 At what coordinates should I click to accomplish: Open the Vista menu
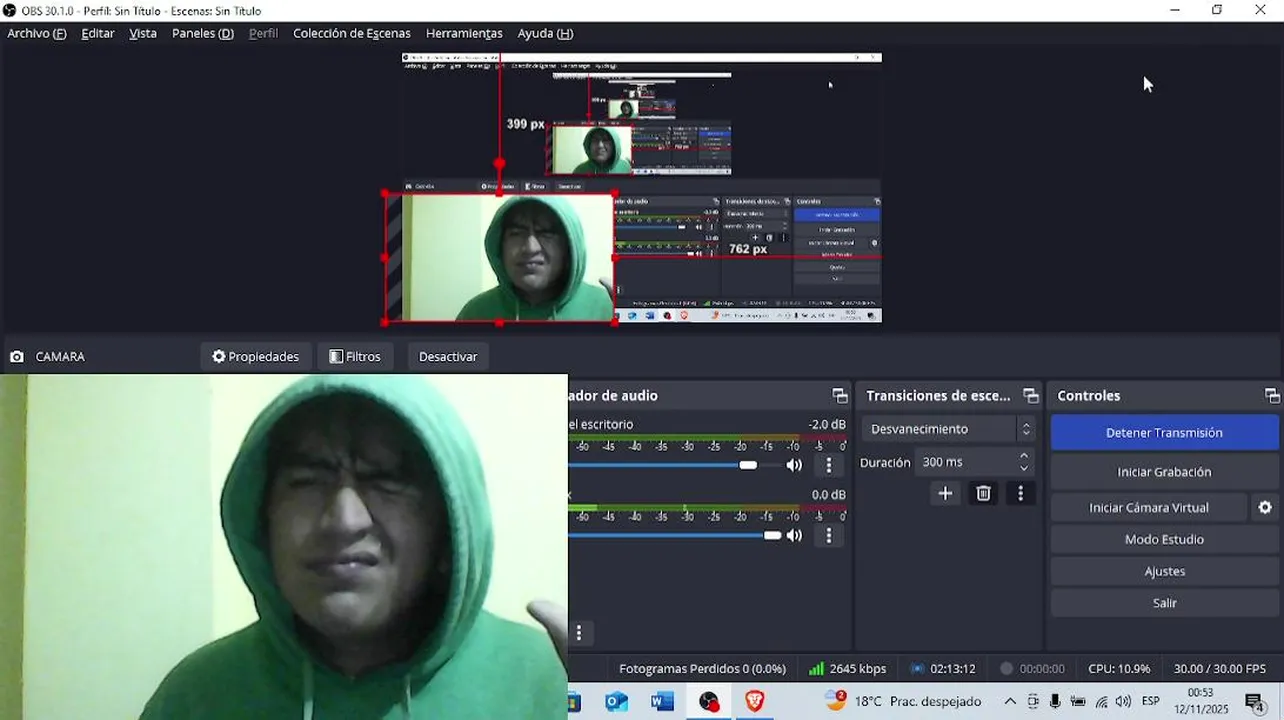click(143, 33)
